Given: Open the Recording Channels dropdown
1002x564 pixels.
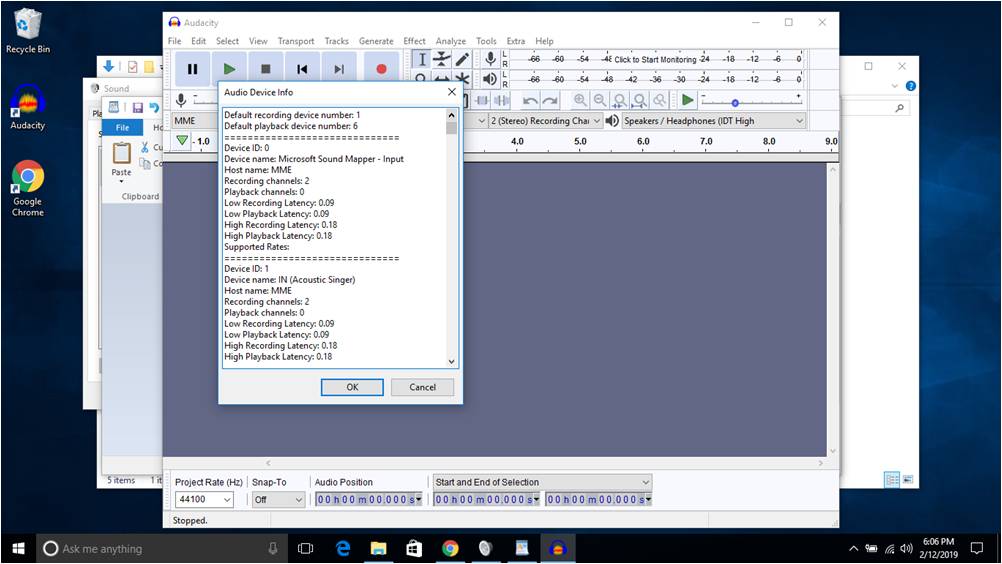Looking at the screenshot, I should 545,121.
